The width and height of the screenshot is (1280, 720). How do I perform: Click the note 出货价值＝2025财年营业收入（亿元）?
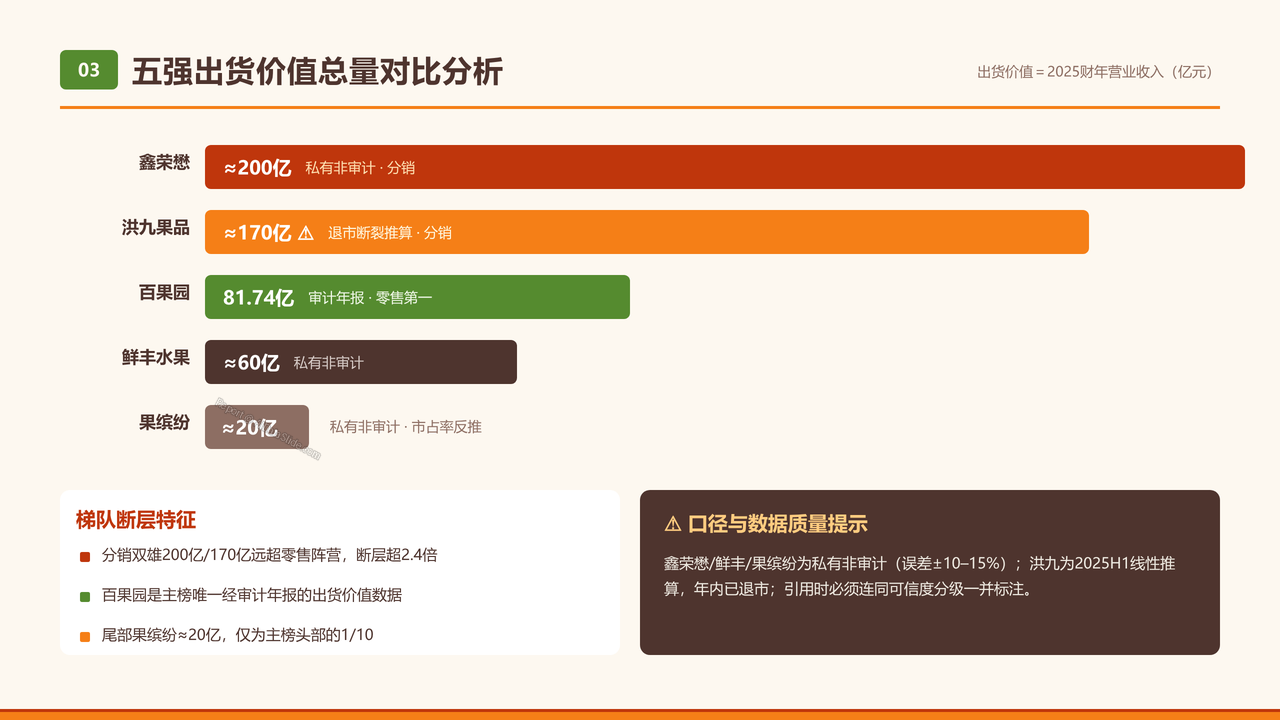coord(1095,72)
